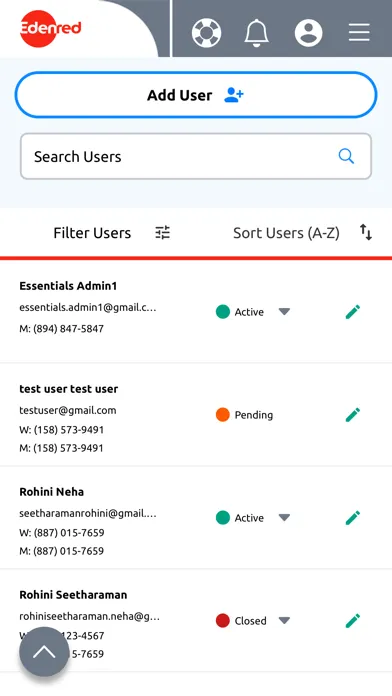The height and width of the screenshot is (696, 392).
Task: Select the name Rohini Neha
Action: point(51,492)
